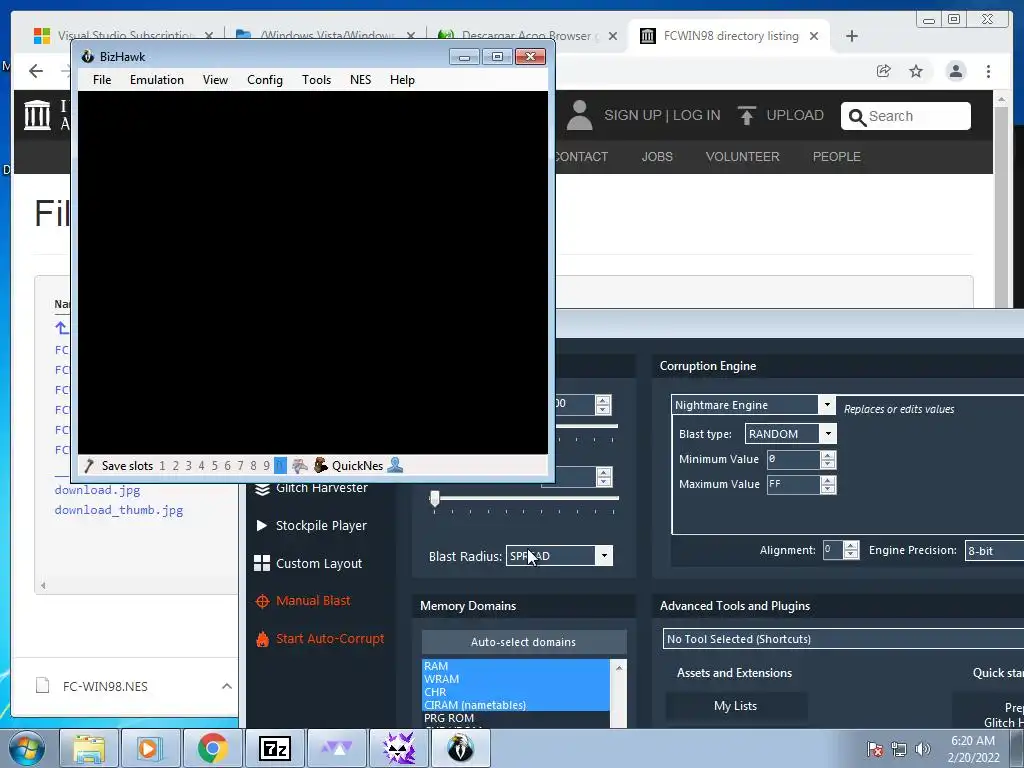
Task: Open Custom Layout
Action: [x=308, y=564]
